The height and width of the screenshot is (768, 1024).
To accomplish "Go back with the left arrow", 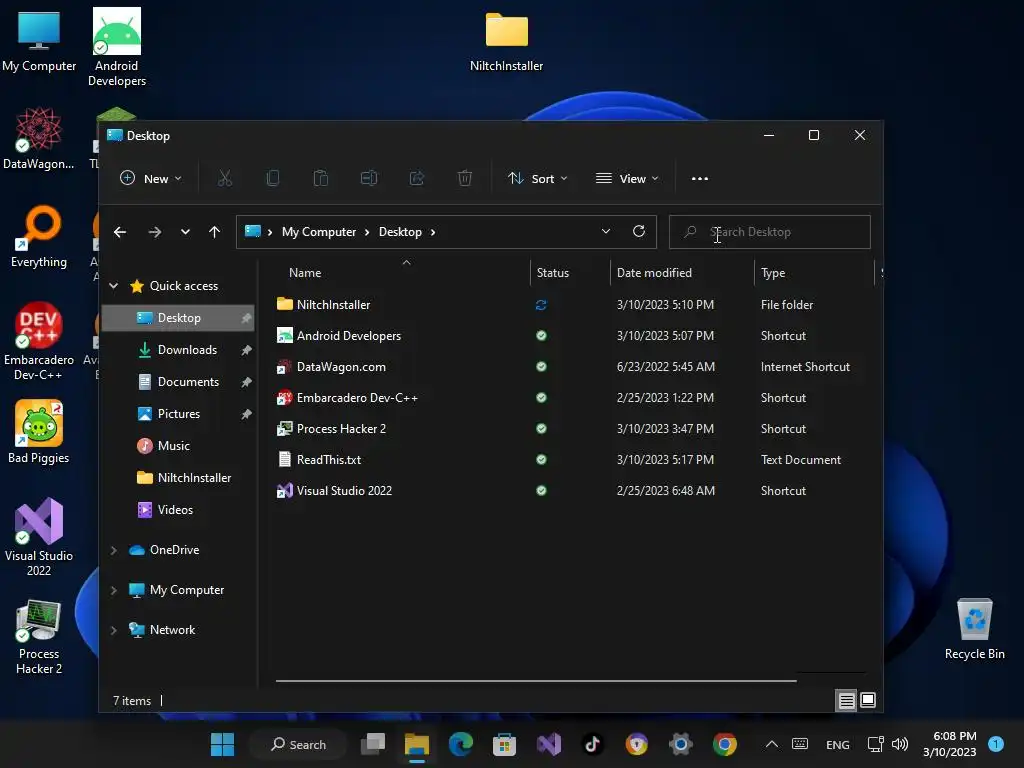I will pyautogui.click(x=120, y=232).
